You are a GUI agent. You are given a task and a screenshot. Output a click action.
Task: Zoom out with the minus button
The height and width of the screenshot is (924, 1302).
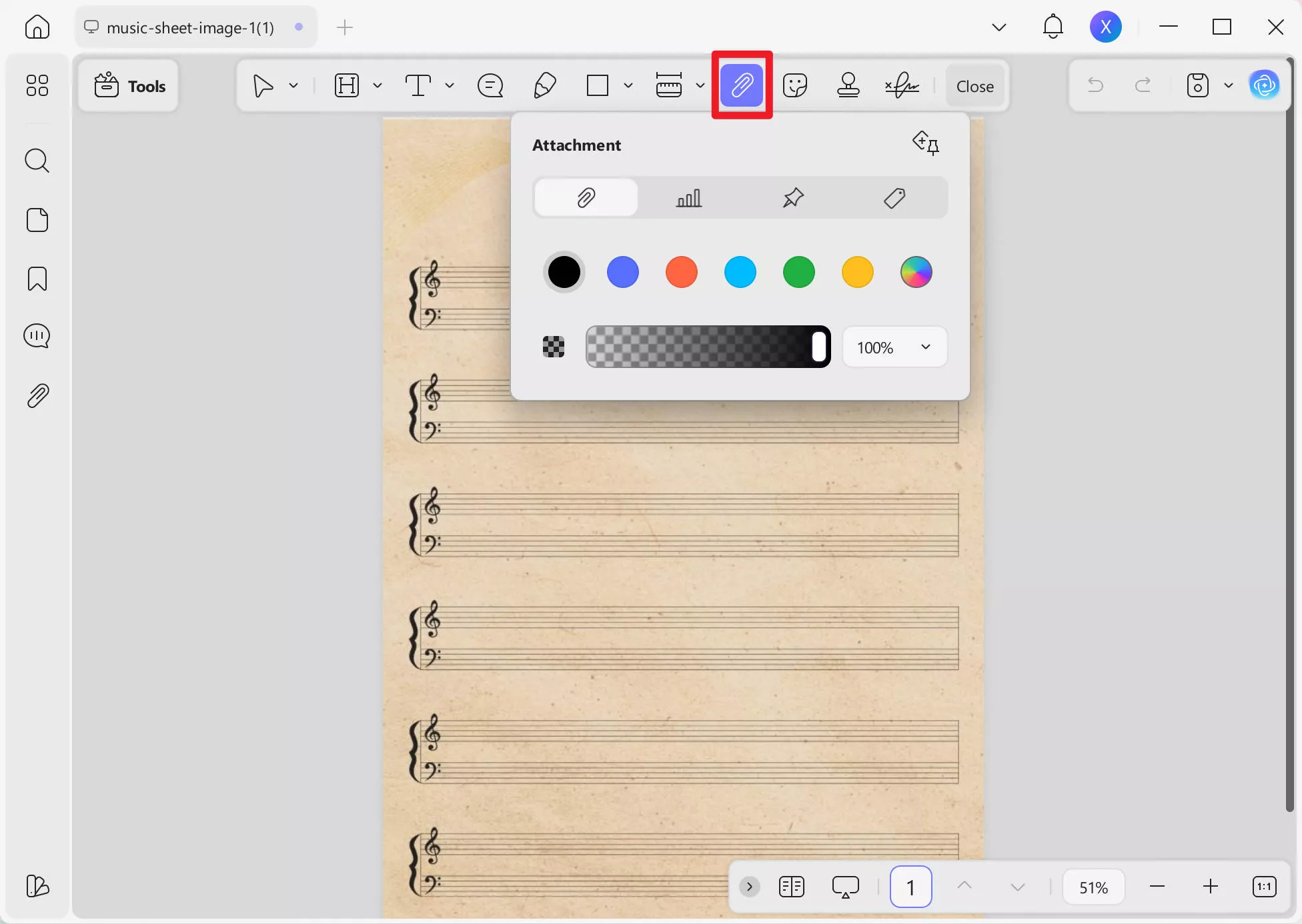(x=1157, y=887)
